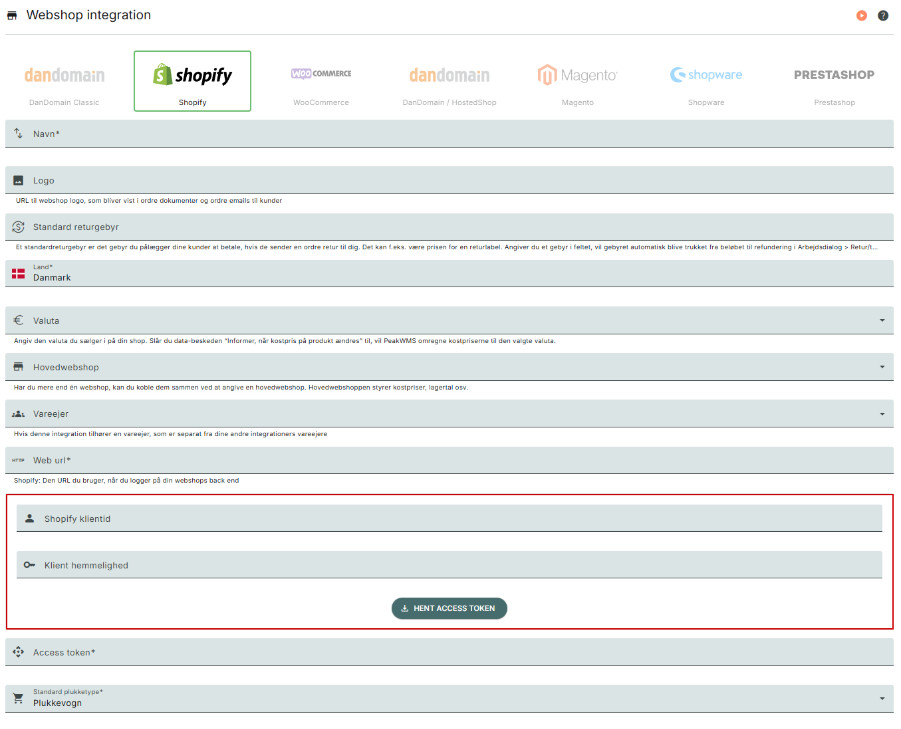
Task: Open the help question mark icon
Action: click(883, 16)
